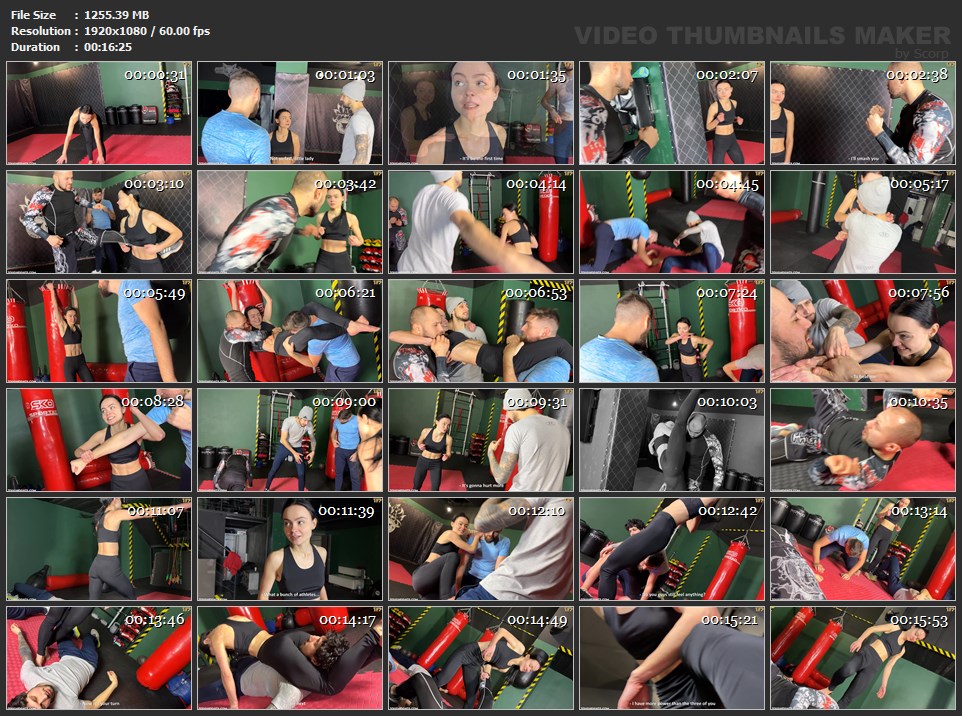Pick the frame at 00:08:28

click(99, 440)
